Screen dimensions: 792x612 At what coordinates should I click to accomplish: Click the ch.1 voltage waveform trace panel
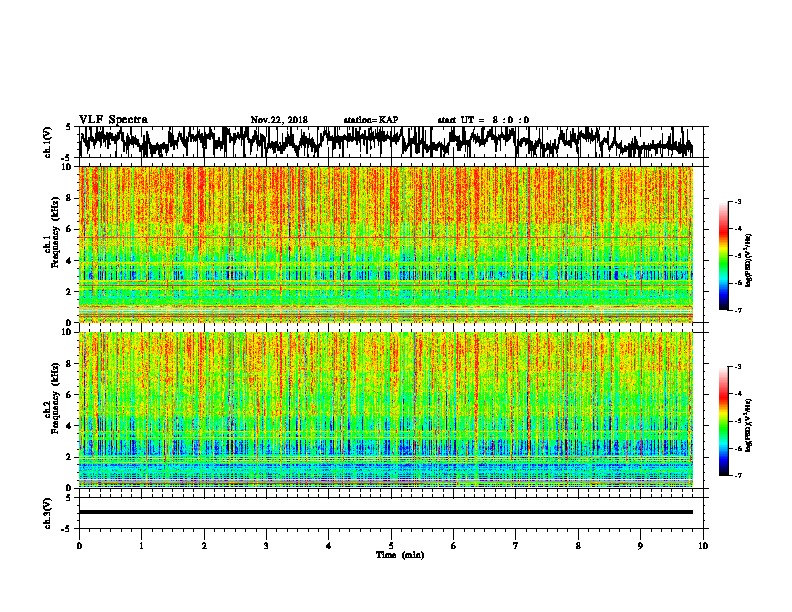point(391,142)
